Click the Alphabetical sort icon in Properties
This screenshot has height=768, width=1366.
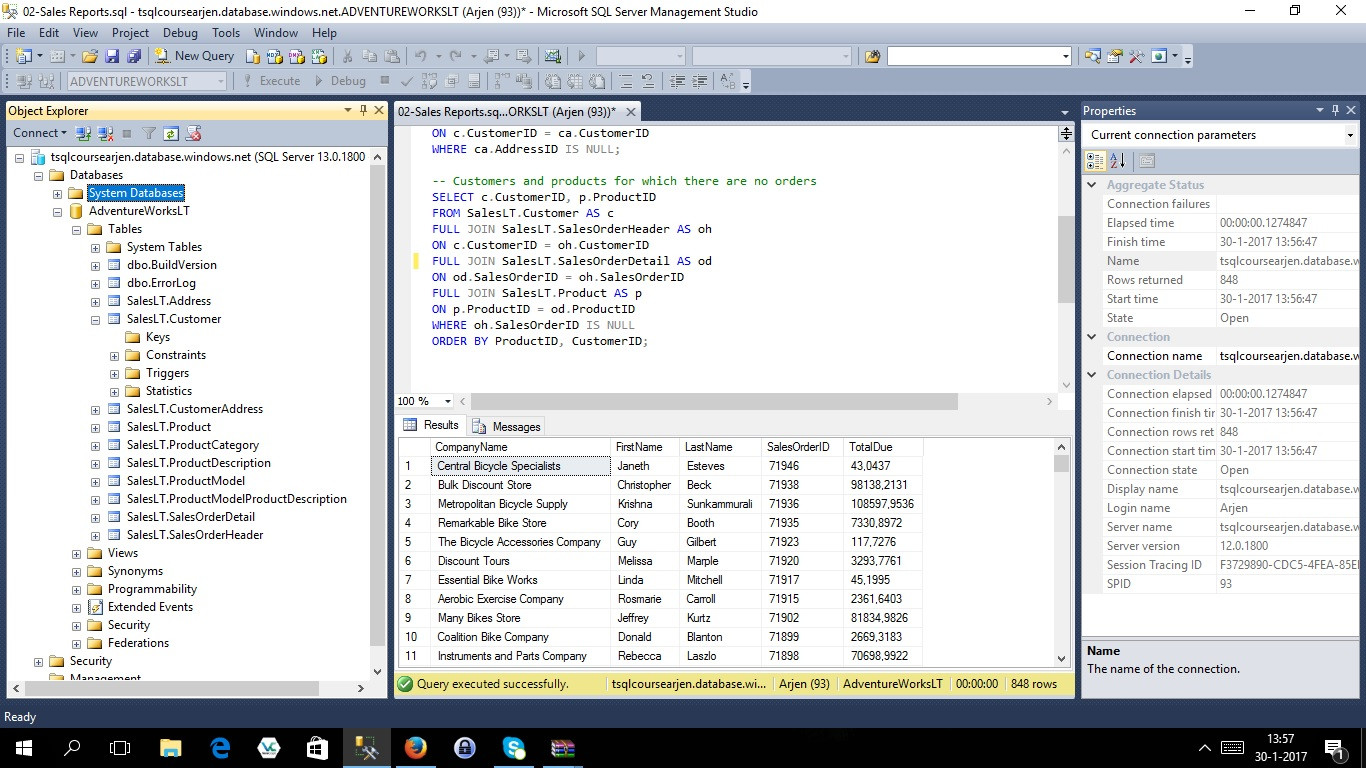1118,160
